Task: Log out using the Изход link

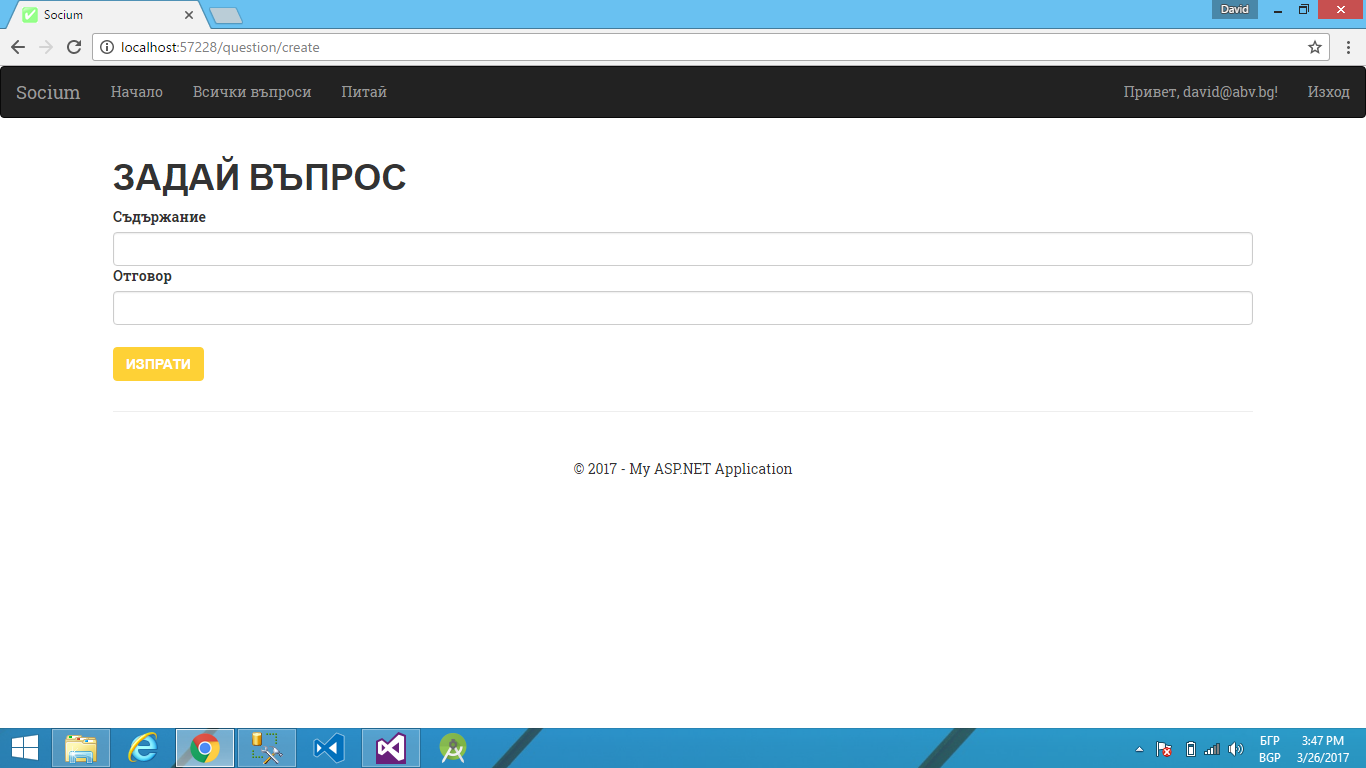Action: coord(1328,92)
